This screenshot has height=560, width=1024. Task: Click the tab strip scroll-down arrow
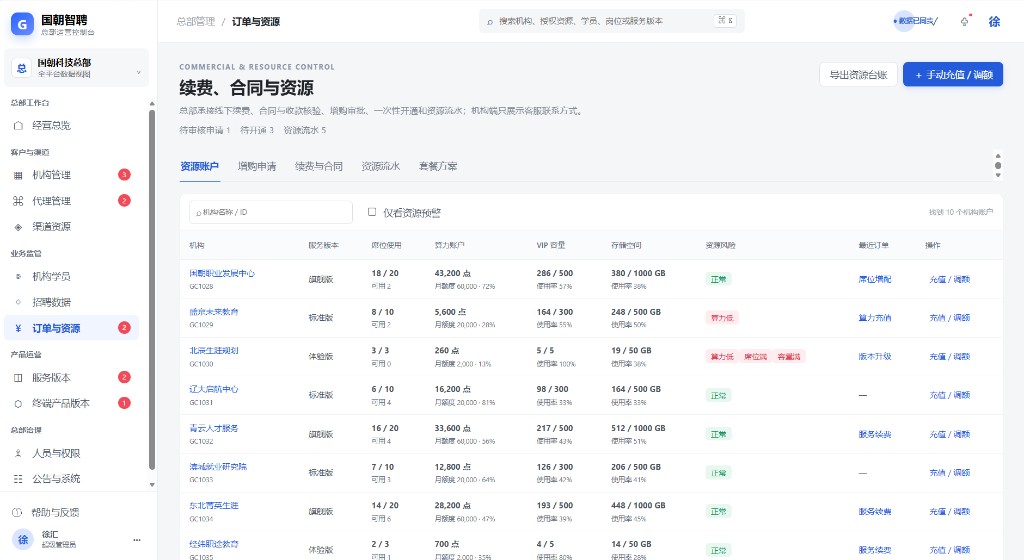998,176
